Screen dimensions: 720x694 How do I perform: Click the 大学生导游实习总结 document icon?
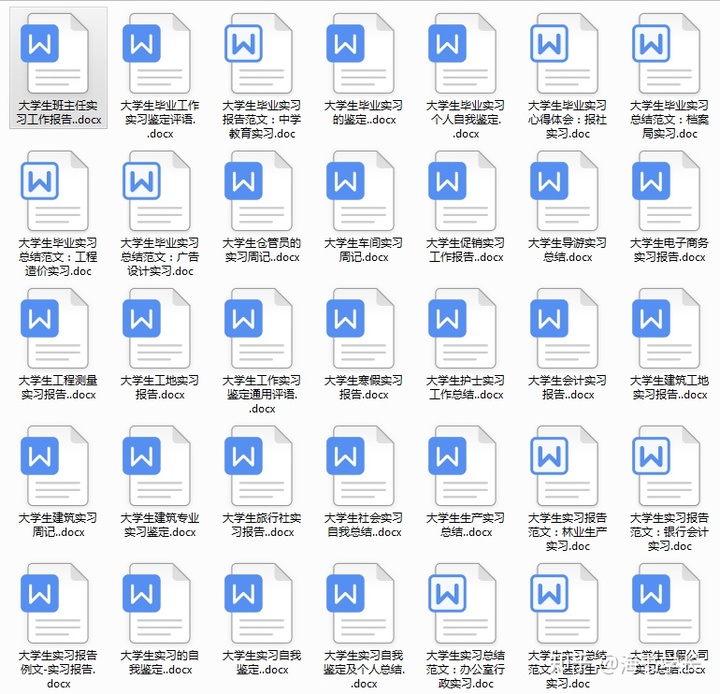point(567,191)
